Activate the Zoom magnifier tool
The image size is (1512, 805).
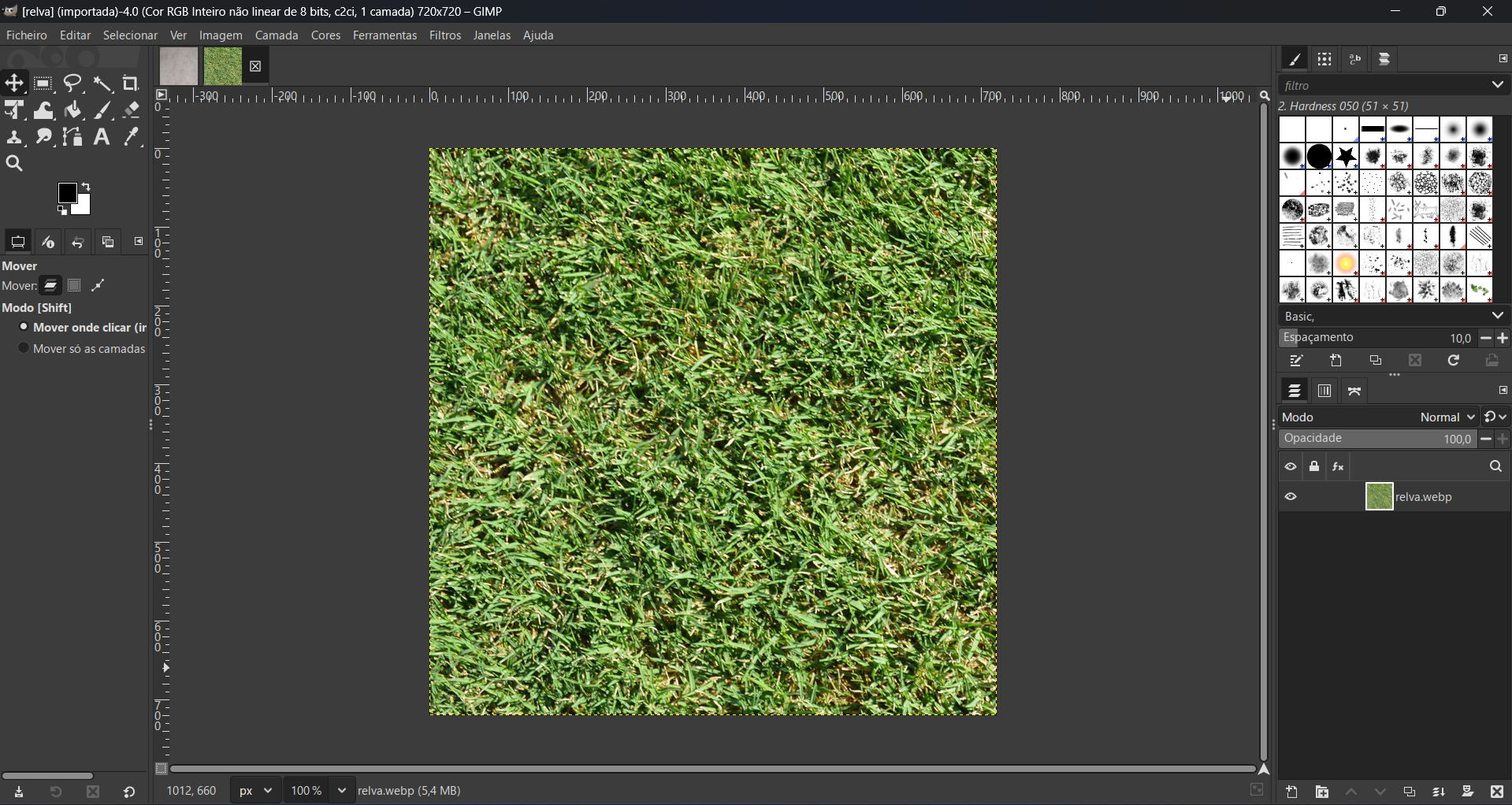click(x=14, y=164)
